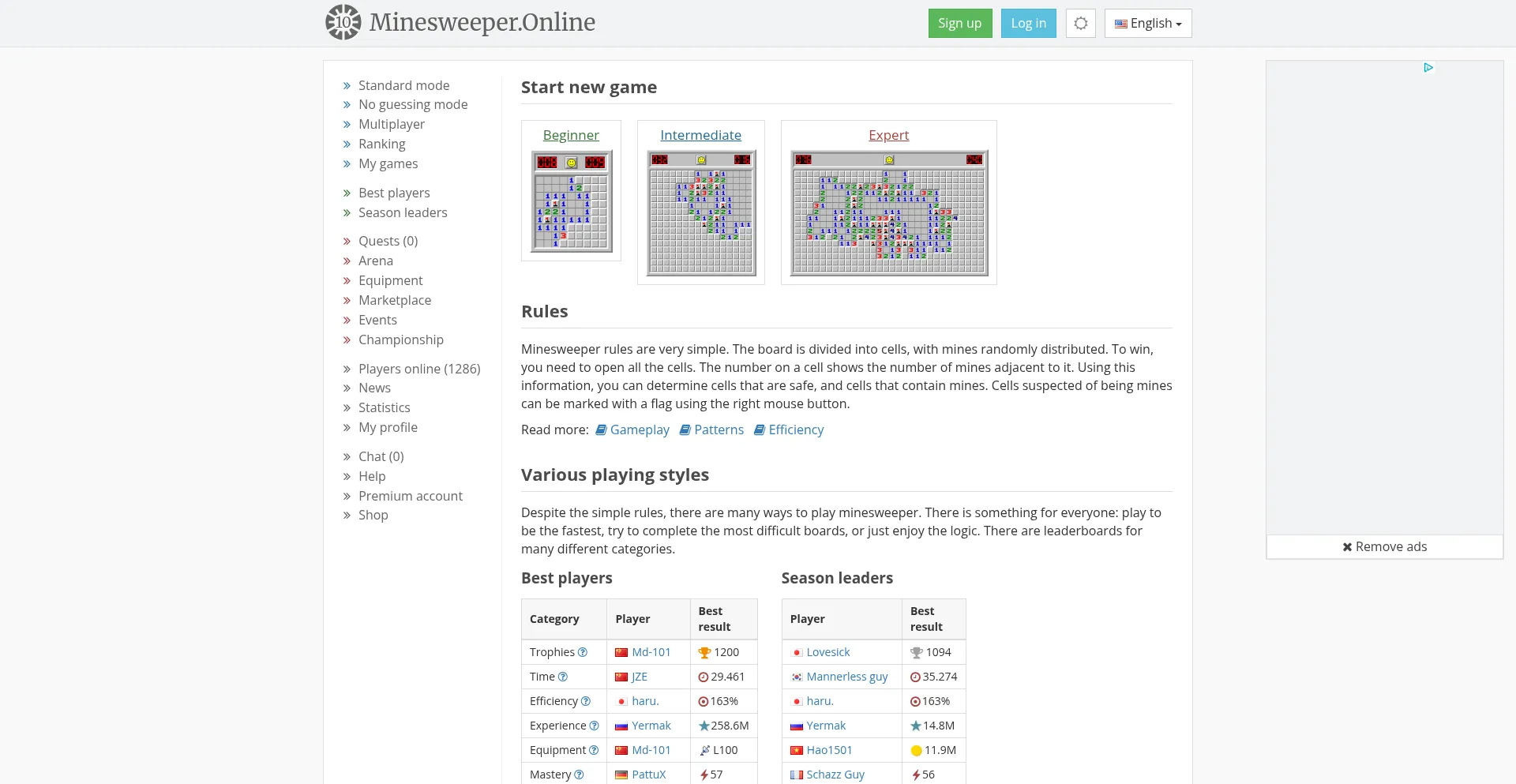Open the English language dropdown
The image size is (1516, 784).
[1147, 23]
